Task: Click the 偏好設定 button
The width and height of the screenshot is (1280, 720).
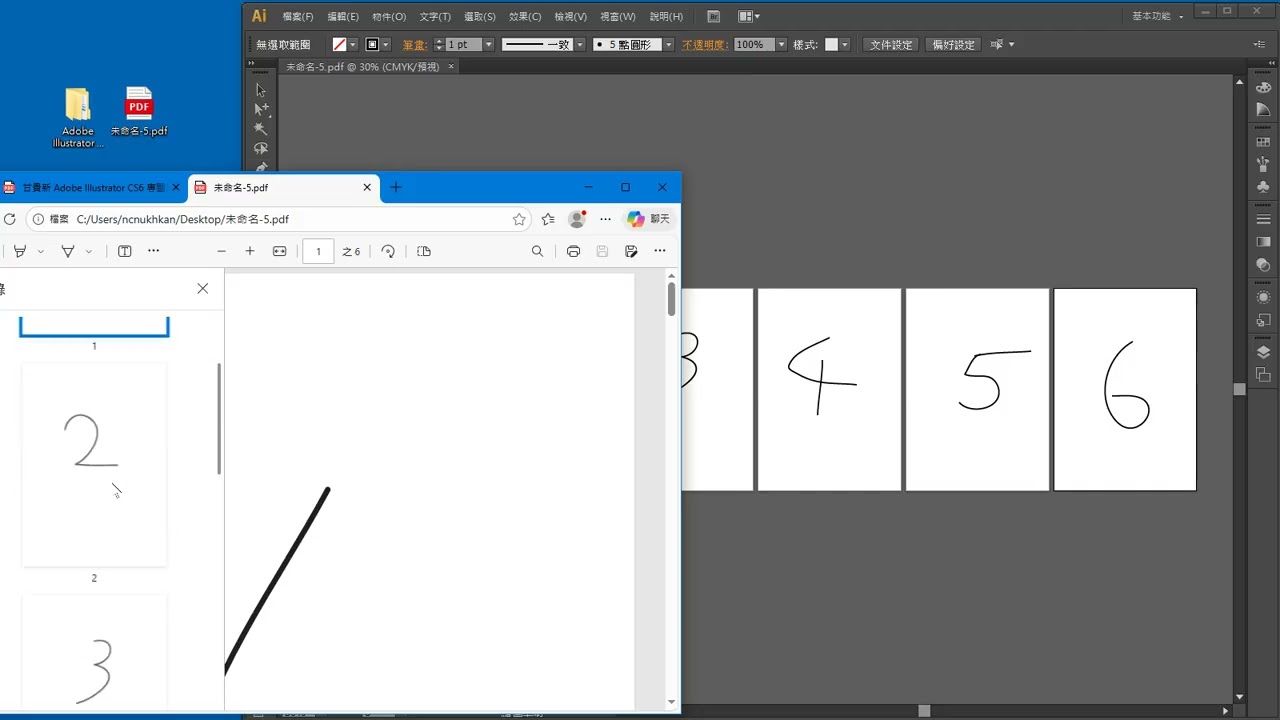Action: [x=953, y=45]
